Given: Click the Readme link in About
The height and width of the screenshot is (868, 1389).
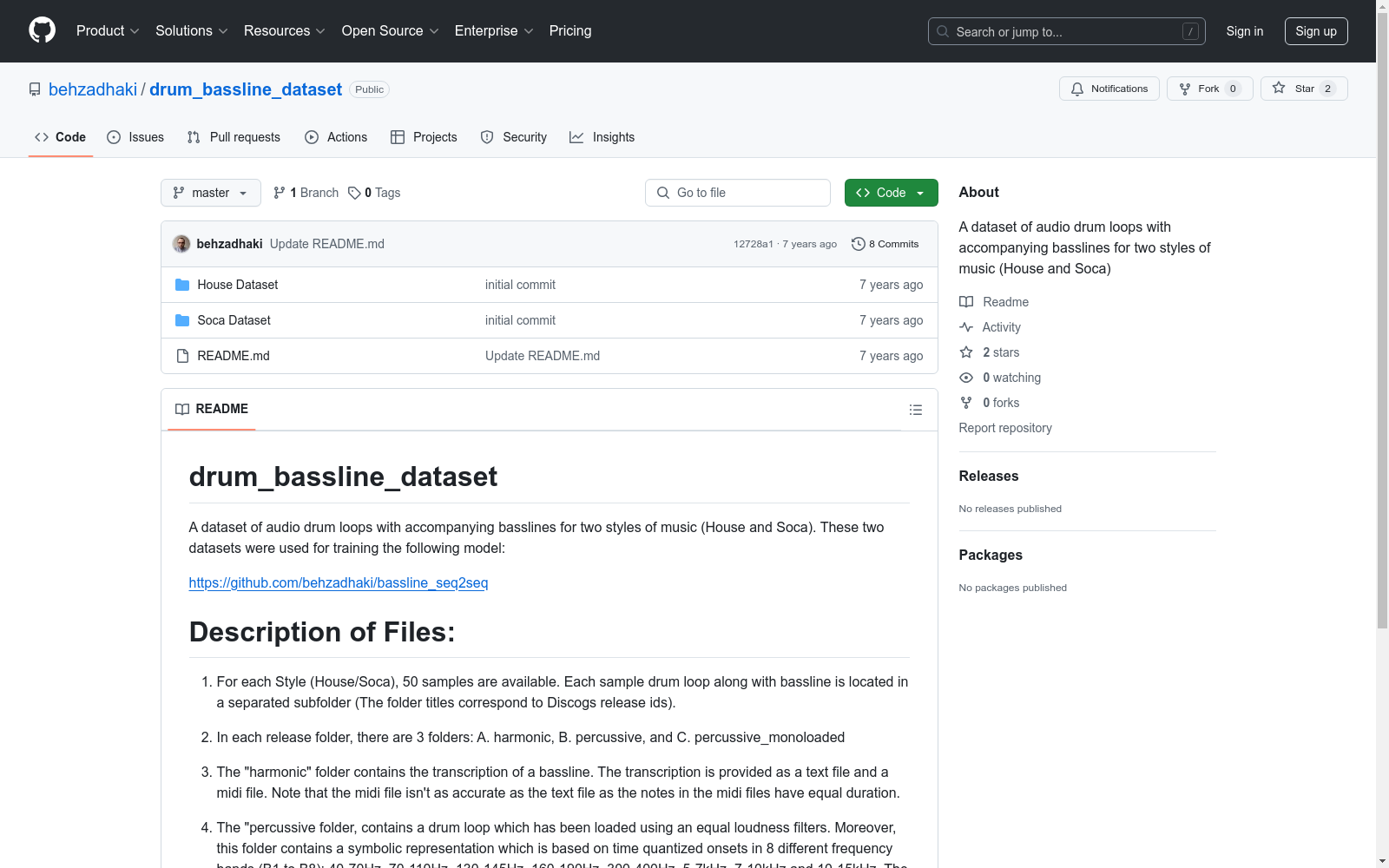Looking at the screenshot, I should (x=994, y=302).
